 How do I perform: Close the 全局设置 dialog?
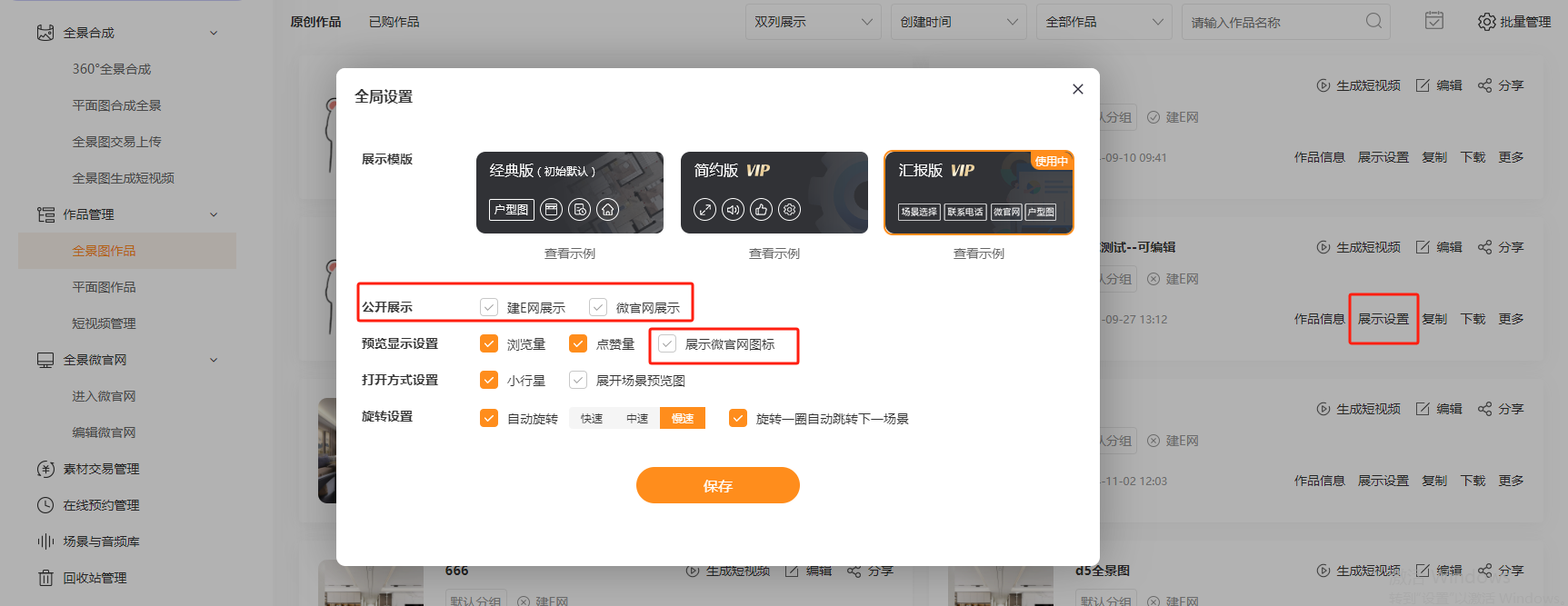1077,89
